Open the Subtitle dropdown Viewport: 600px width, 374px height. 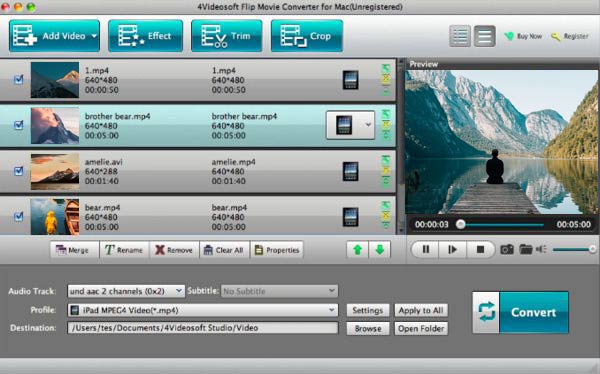[x=279, y=291]
